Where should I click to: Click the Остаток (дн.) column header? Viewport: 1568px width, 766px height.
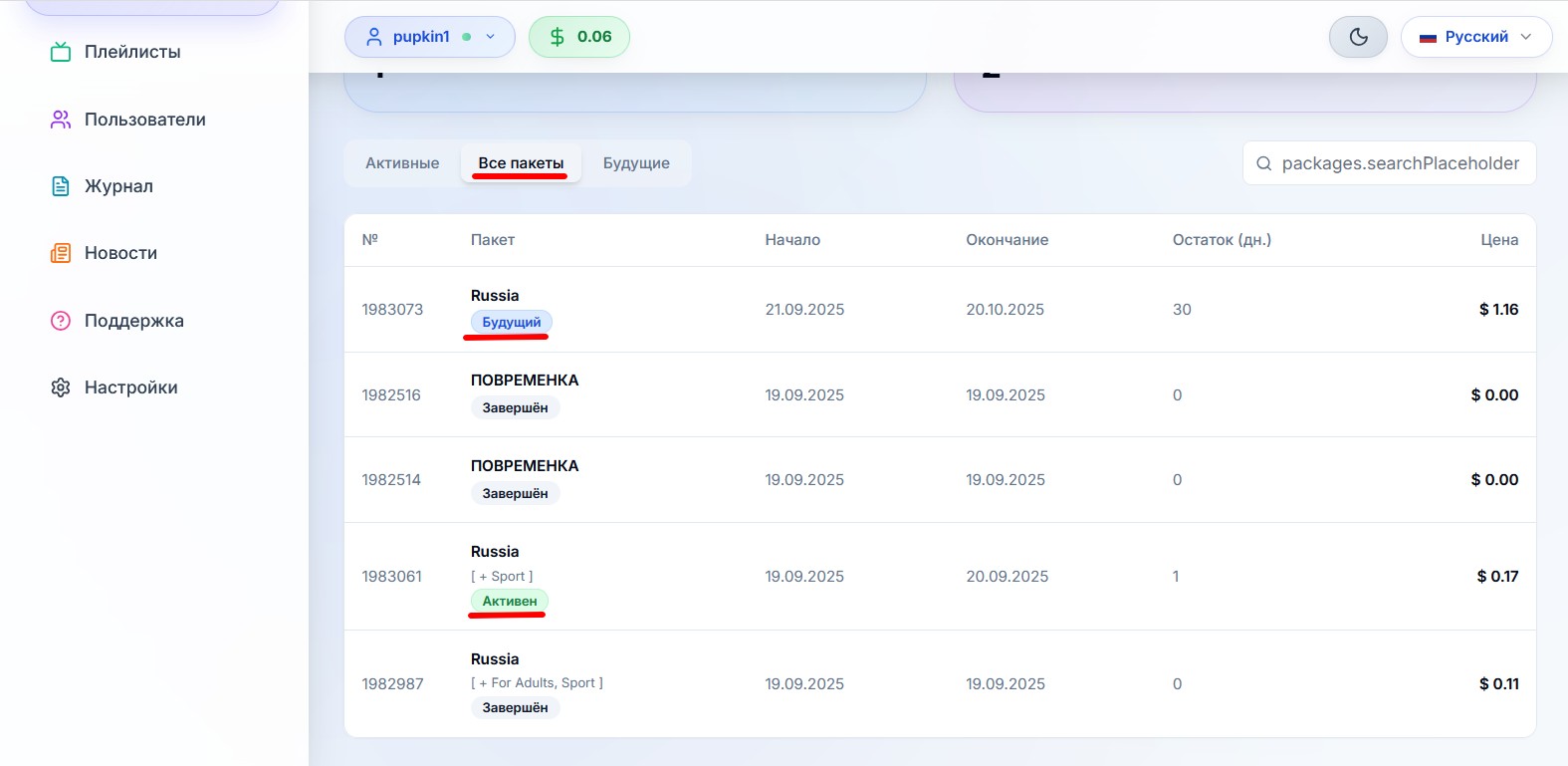[1222, 240]
